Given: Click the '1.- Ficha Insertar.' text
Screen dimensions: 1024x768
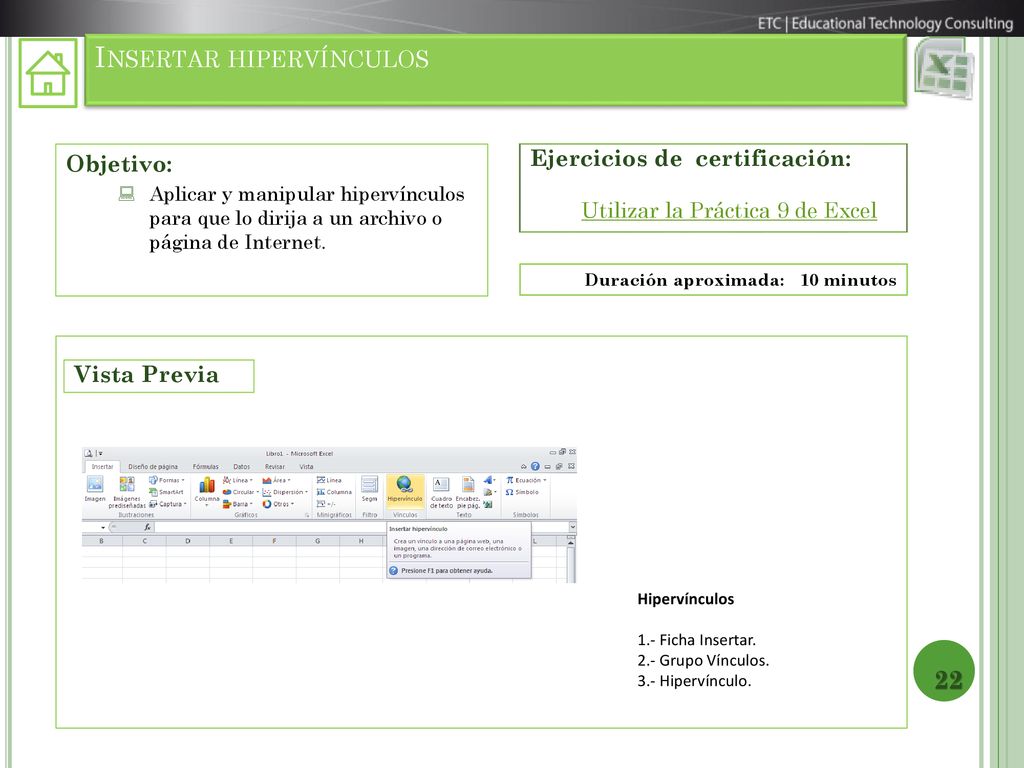Looking at the screenshot, I should (x=696, y=640).
